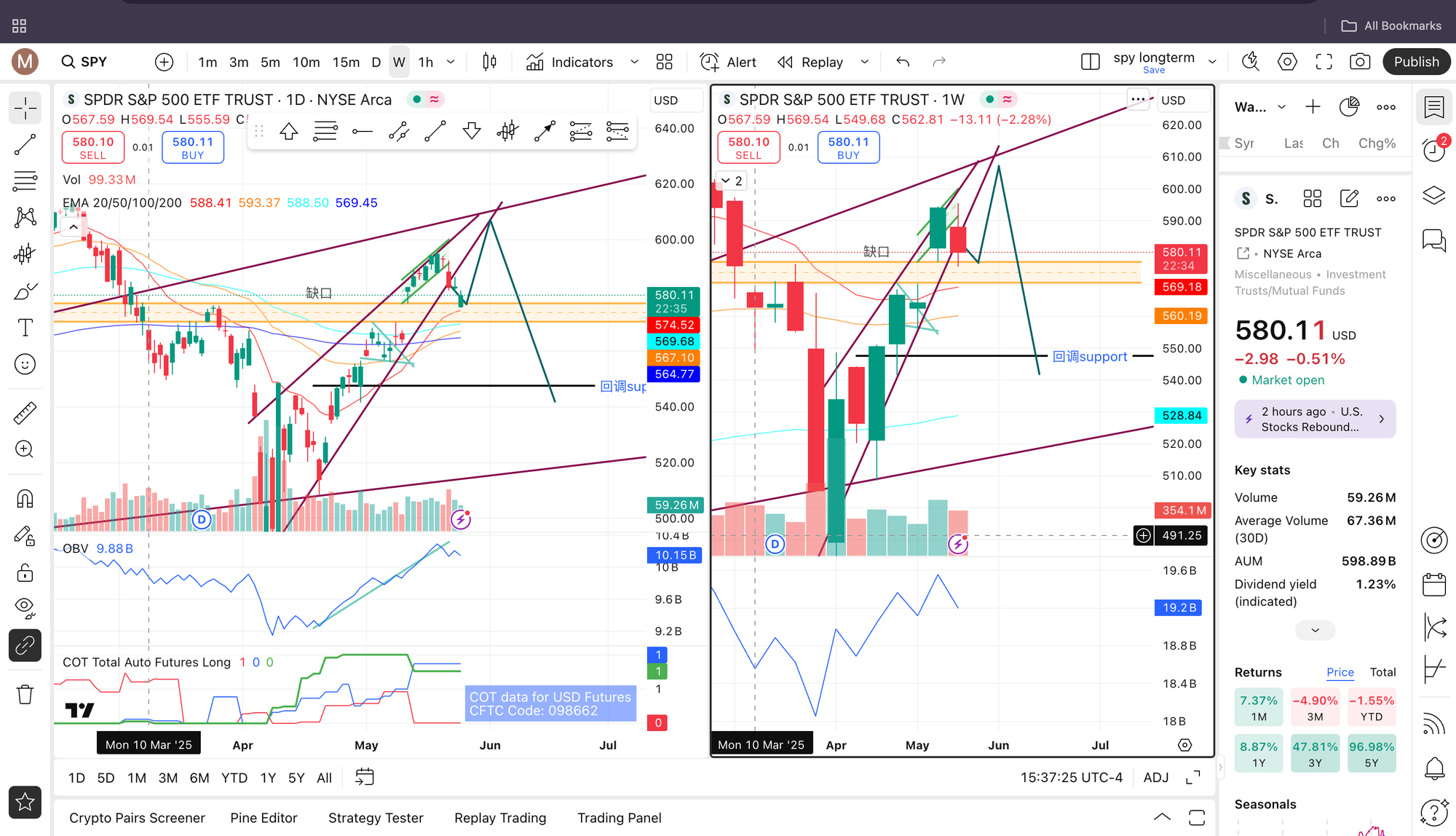Select the W weekly timeframe
Viewport: 1456px width, 836px height.
point(399,62)
